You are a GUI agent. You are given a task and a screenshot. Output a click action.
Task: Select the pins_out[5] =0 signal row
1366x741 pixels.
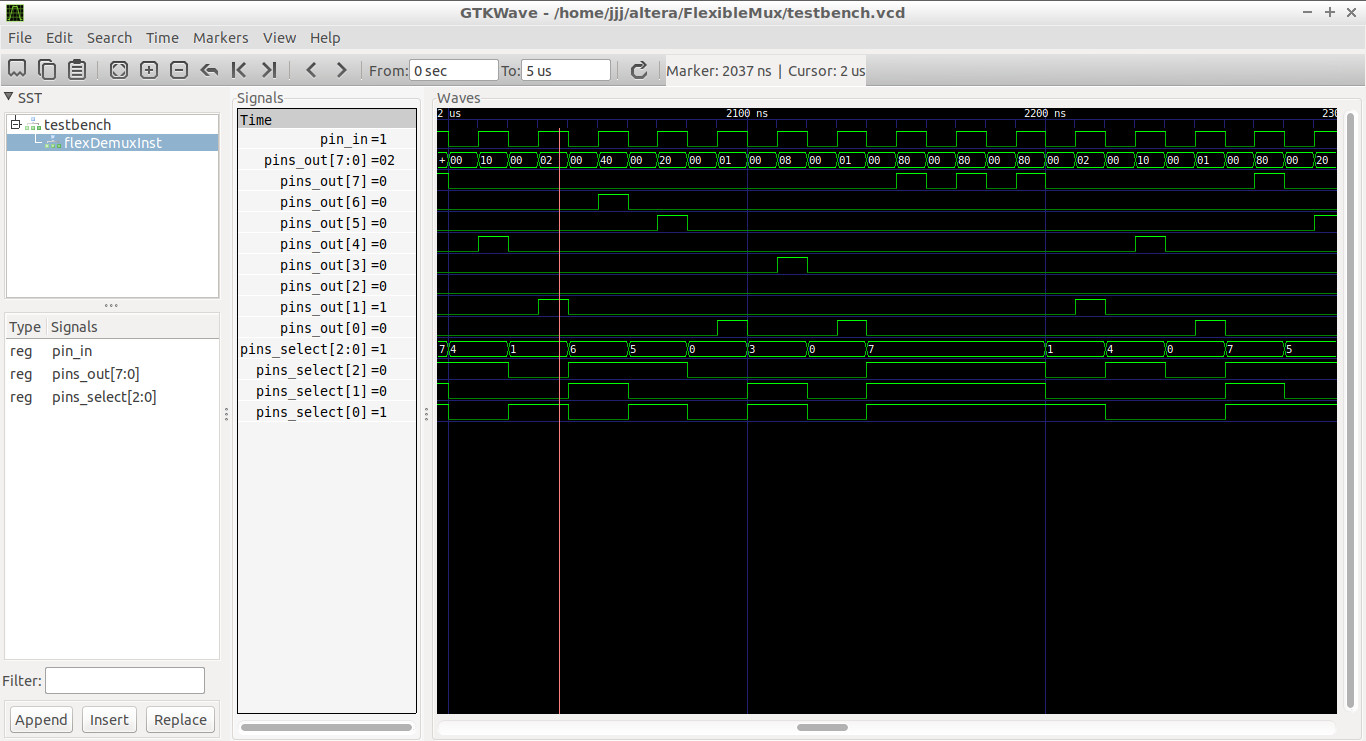327,223
